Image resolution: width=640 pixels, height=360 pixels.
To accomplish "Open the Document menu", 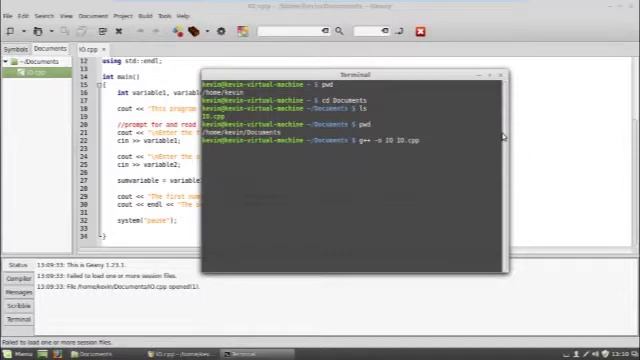I will [x=93, y=16].
